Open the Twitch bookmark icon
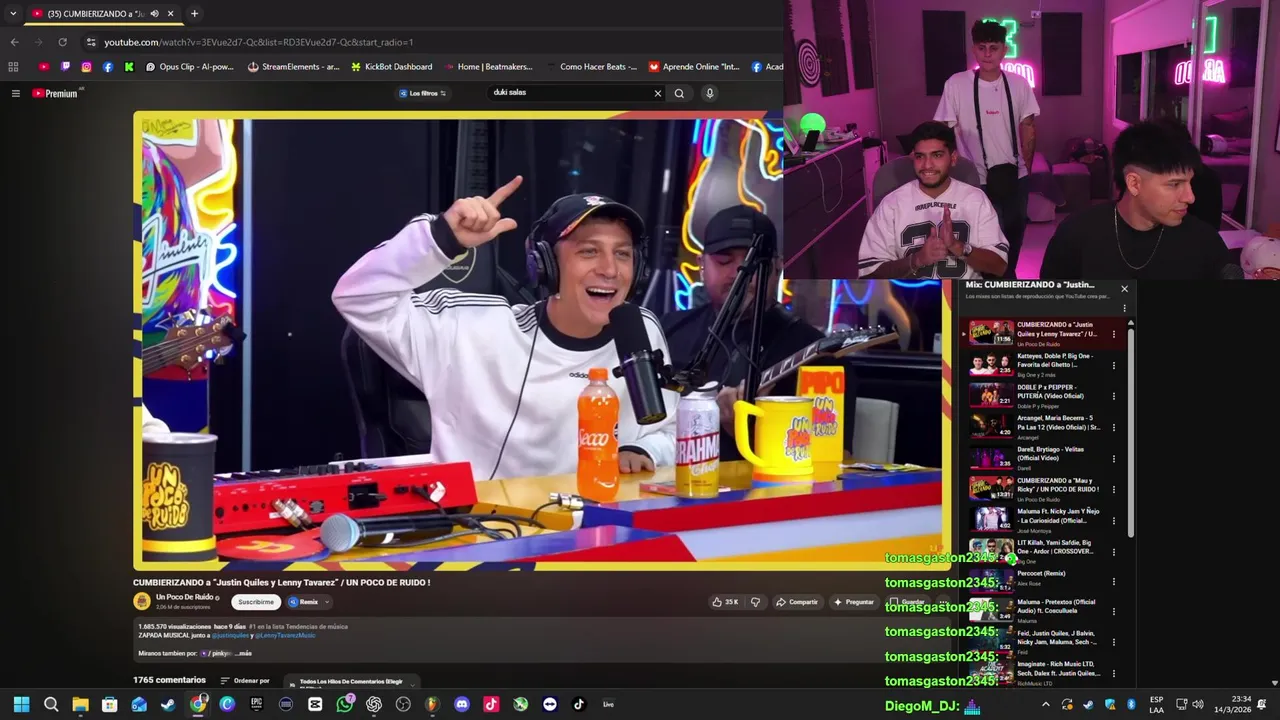The height and width of the screenshot is (720, 1280). (x=65, y=67)
